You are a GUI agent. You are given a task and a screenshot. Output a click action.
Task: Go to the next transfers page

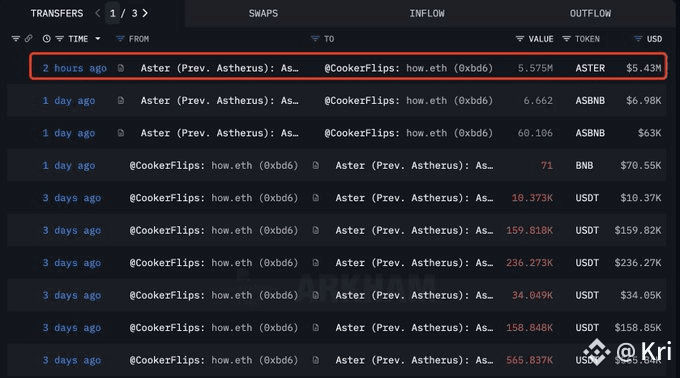tap(145, 13)
